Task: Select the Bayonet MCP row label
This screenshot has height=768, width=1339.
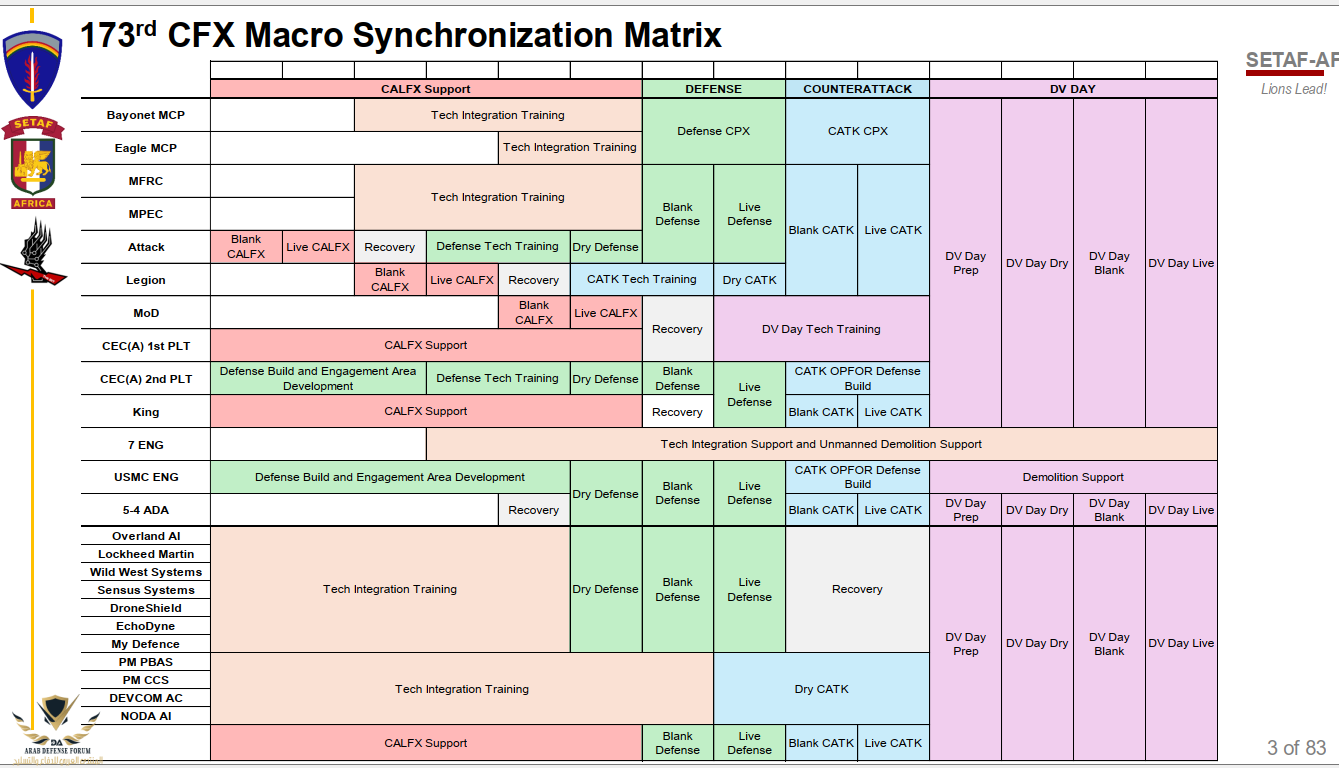Action: [146, 115]
